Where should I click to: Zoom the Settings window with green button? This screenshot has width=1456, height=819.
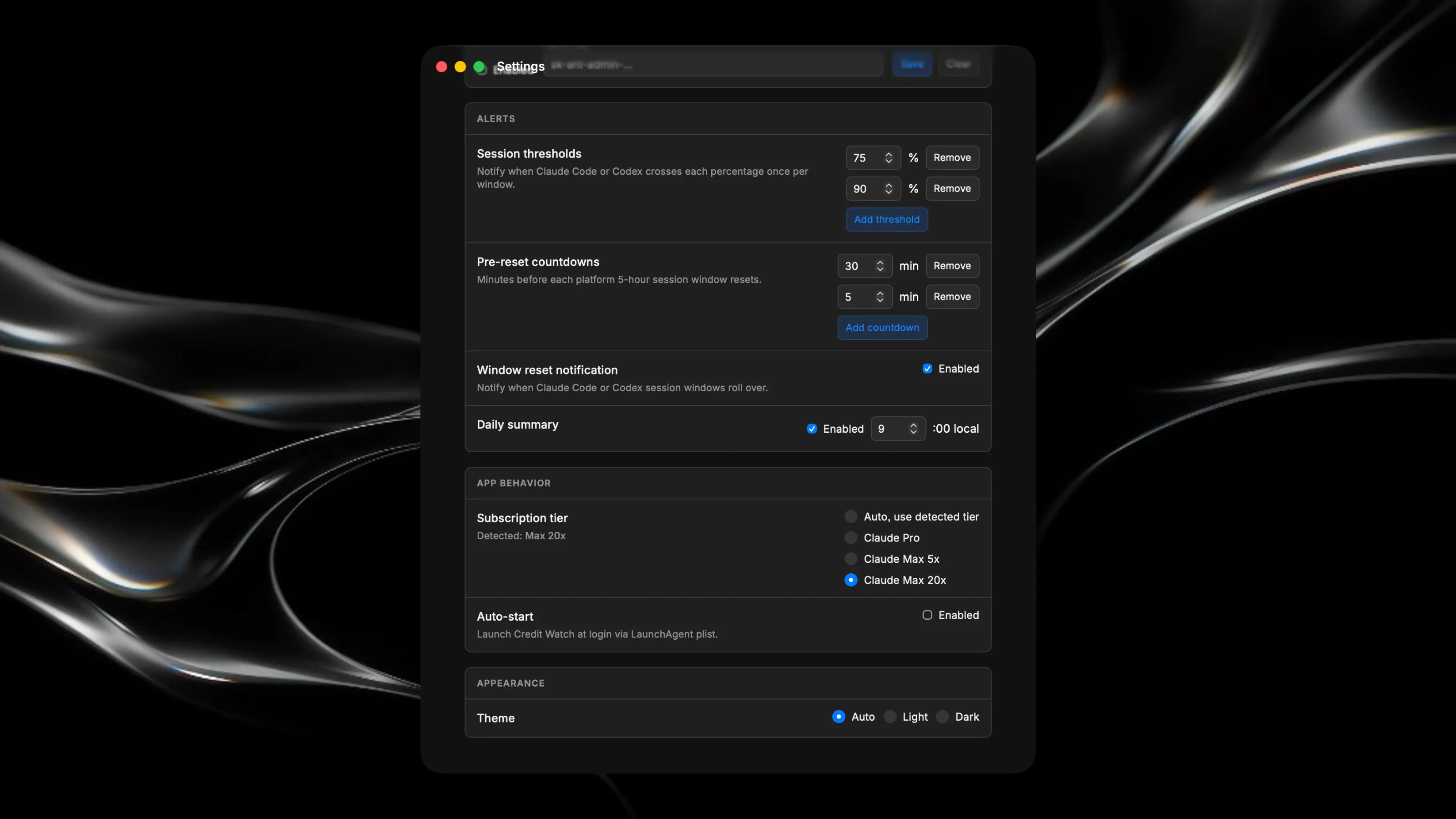(479, 67)
